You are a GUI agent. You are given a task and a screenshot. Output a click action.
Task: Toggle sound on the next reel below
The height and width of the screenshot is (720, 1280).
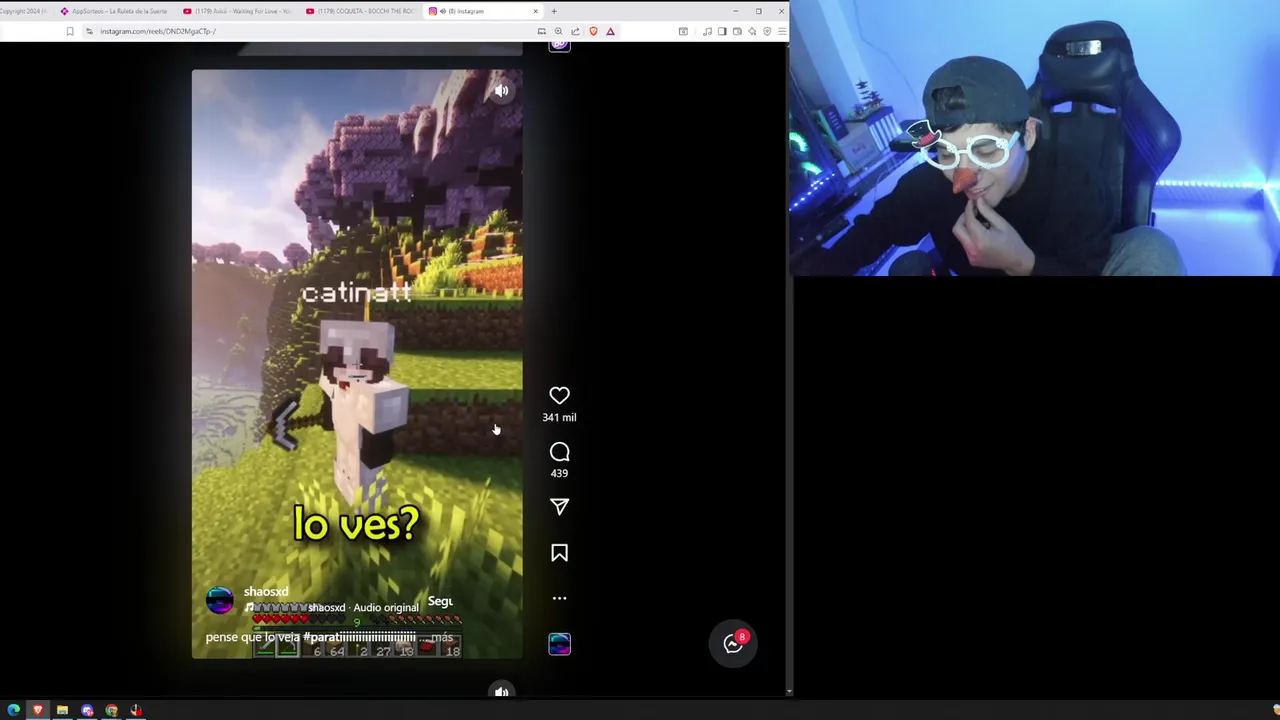pos(501,691)
